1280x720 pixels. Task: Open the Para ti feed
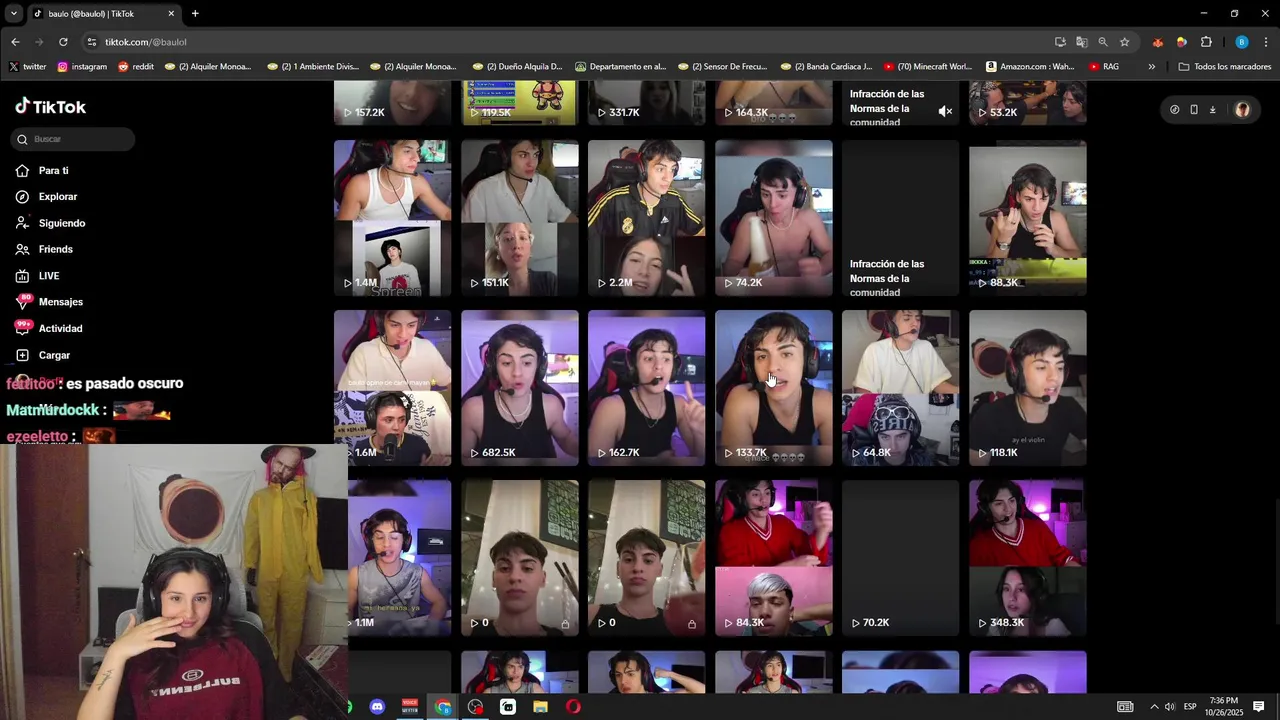(53, 171)
